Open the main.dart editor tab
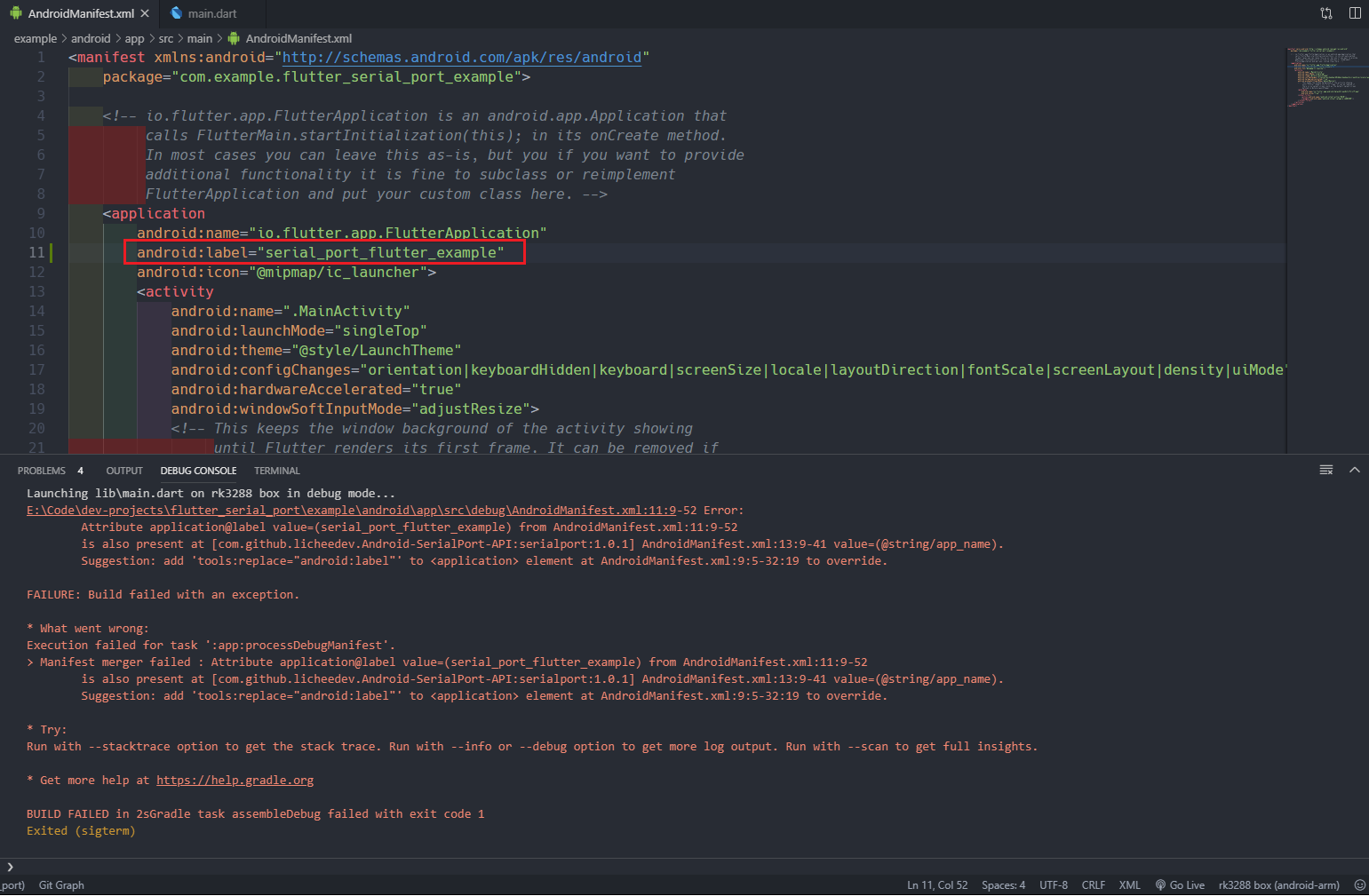The height and width of the screenshot is (896, 1369). pyautogui.click(x=212, y=13)
